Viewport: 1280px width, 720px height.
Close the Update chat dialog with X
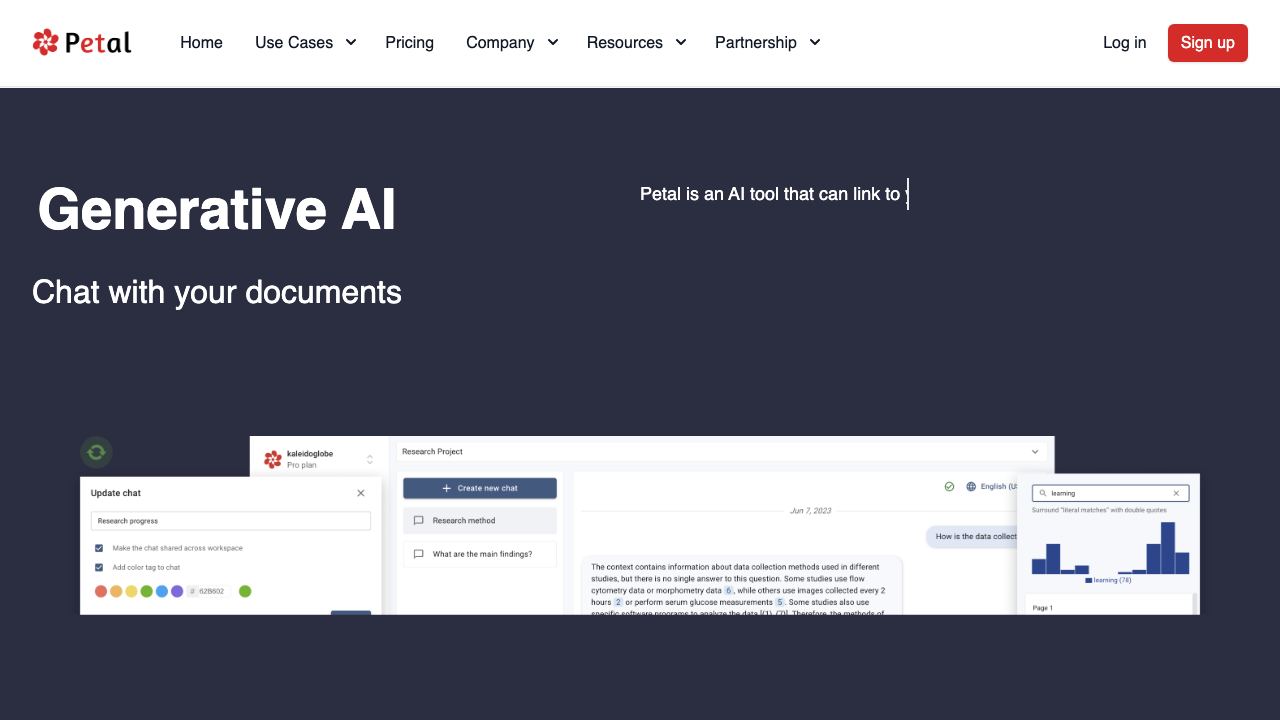point(361,493)
